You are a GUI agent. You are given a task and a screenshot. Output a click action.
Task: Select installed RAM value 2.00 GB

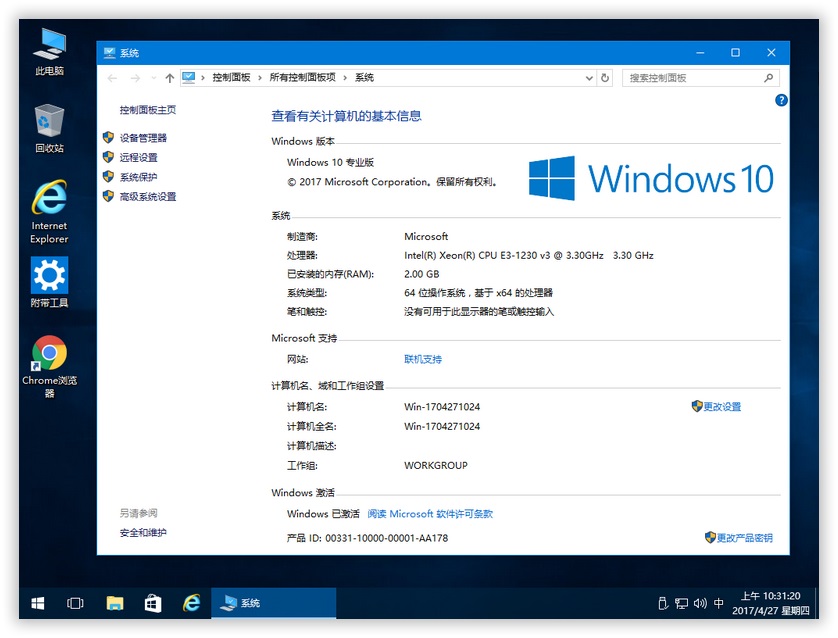tap(422, 274)
